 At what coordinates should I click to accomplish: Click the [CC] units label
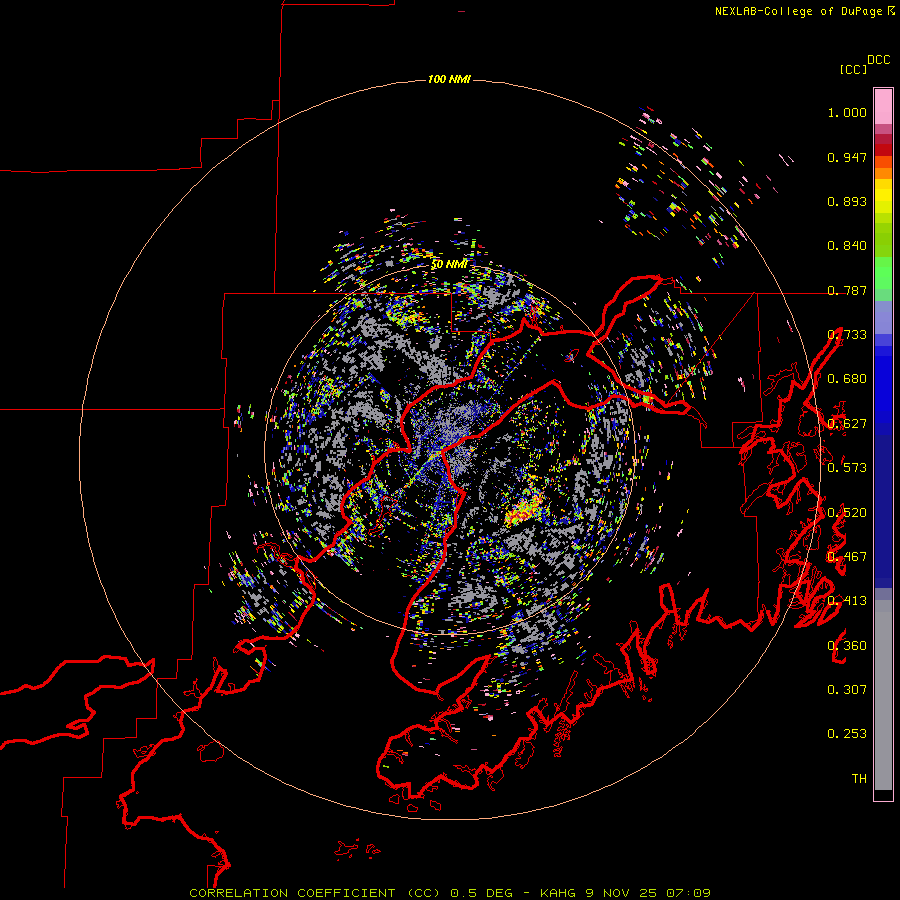click(854, 69)
